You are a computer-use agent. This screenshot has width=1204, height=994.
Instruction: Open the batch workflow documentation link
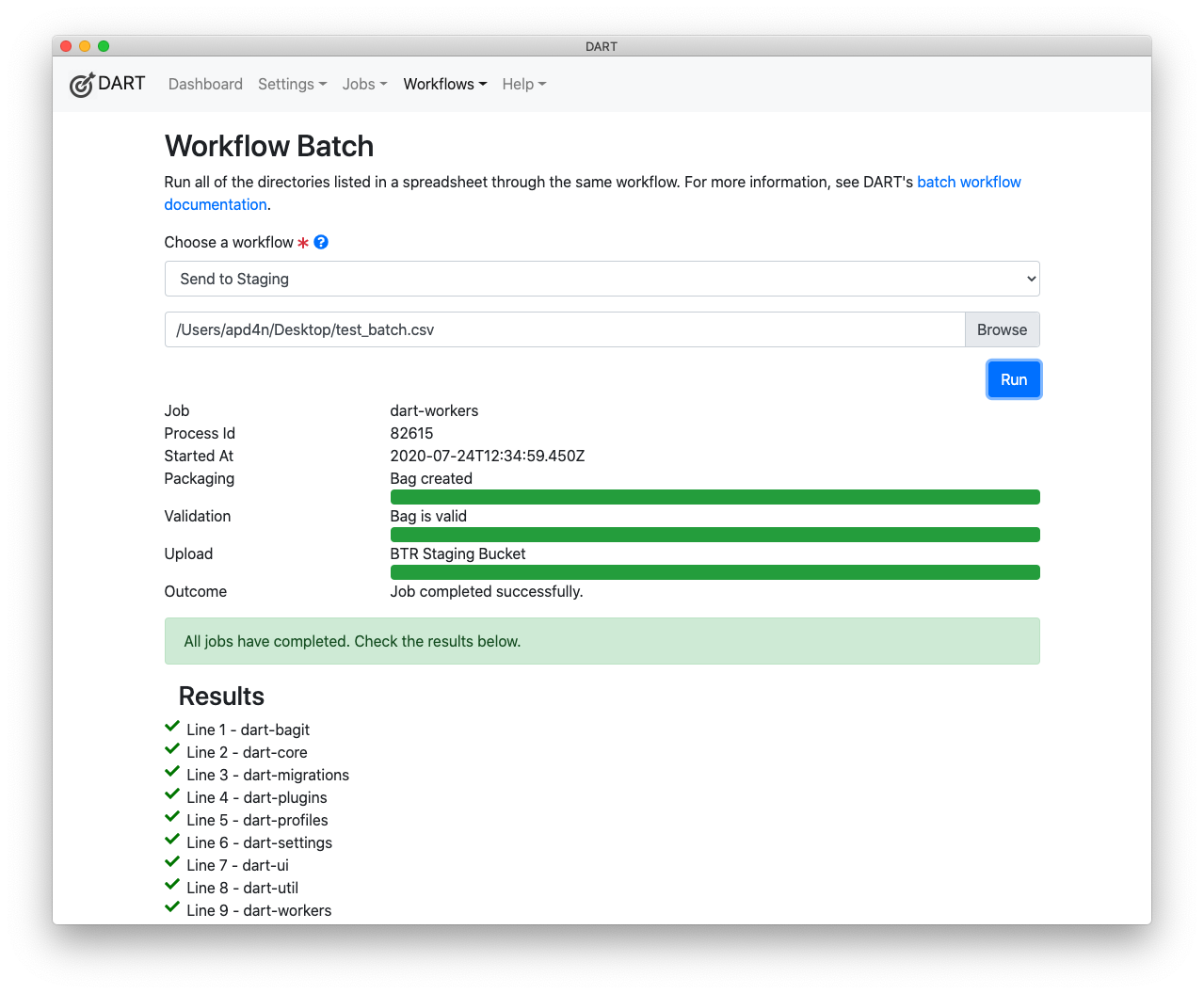(x=969, y=182)
